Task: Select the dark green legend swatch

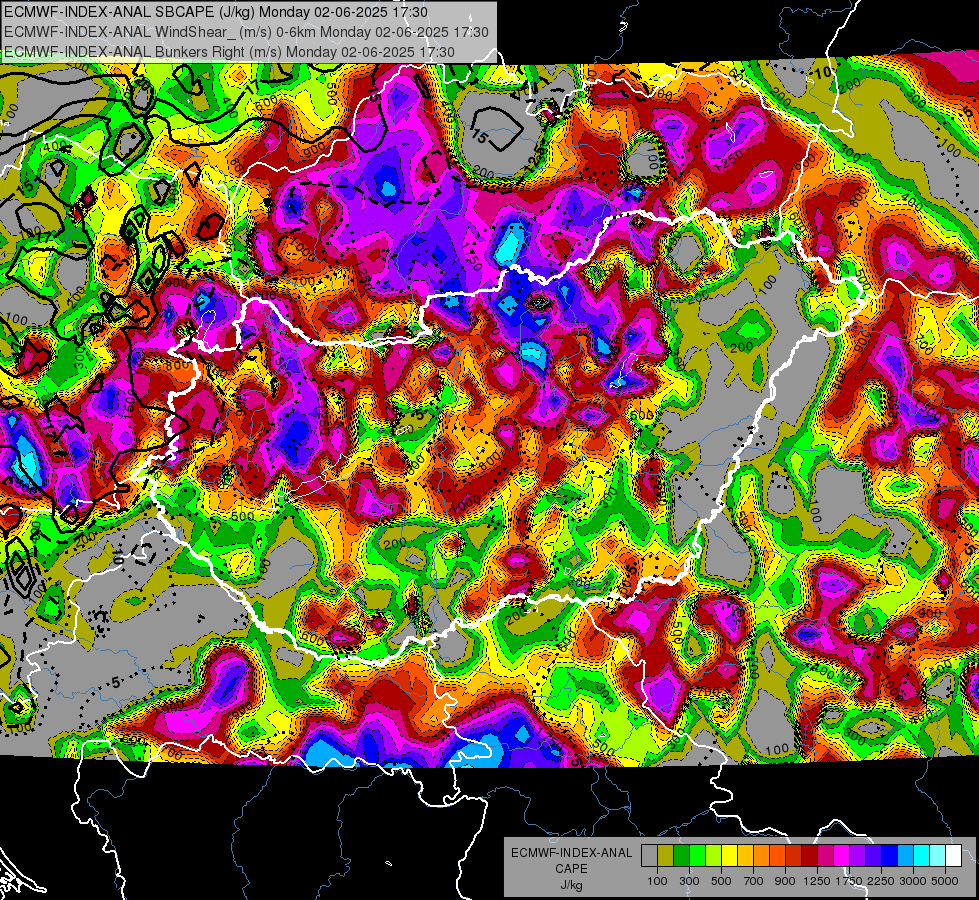Action: click(x=681, y=856)
